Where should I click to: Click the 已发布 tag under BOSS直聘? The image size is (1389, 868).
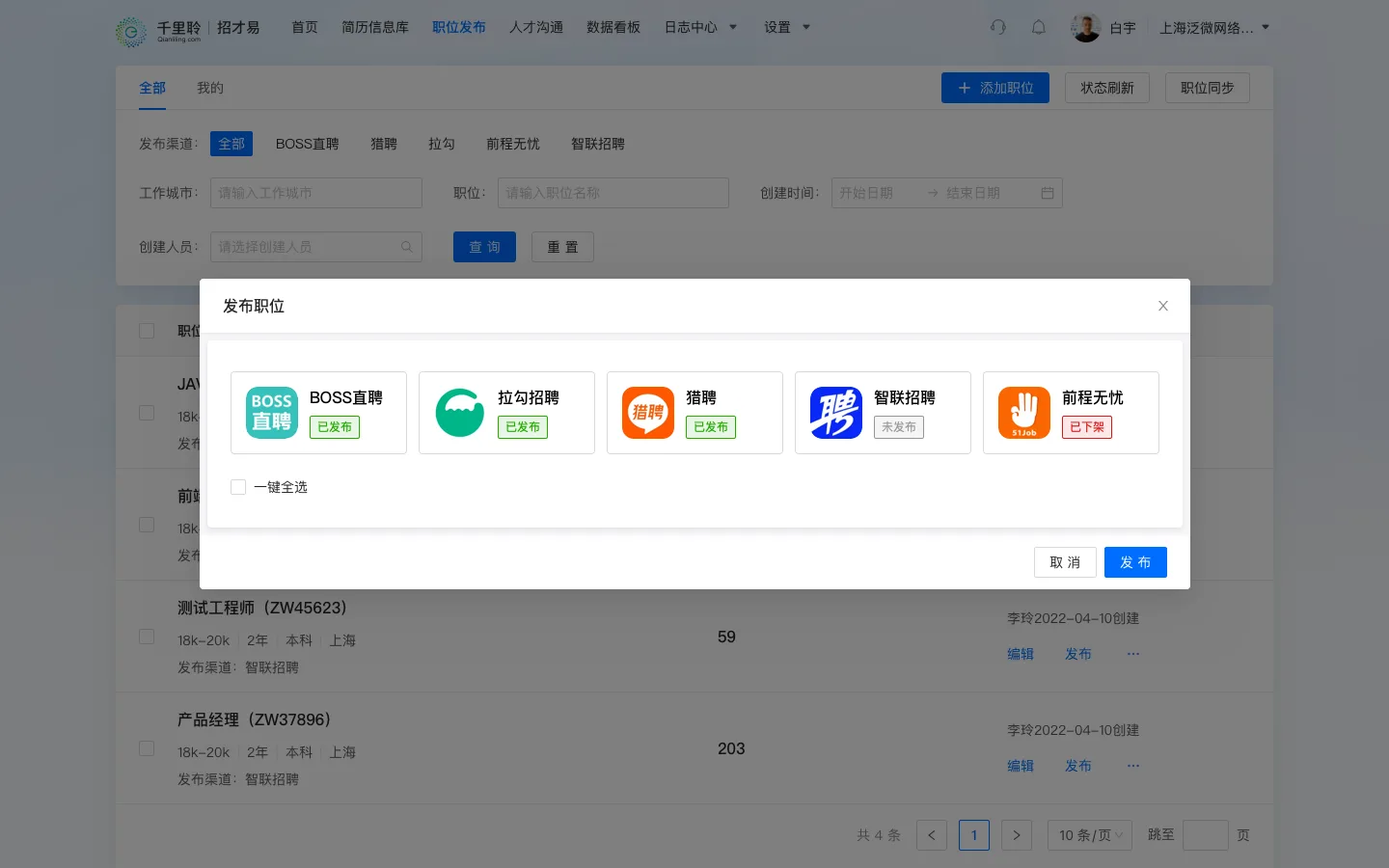coord(335,427)
